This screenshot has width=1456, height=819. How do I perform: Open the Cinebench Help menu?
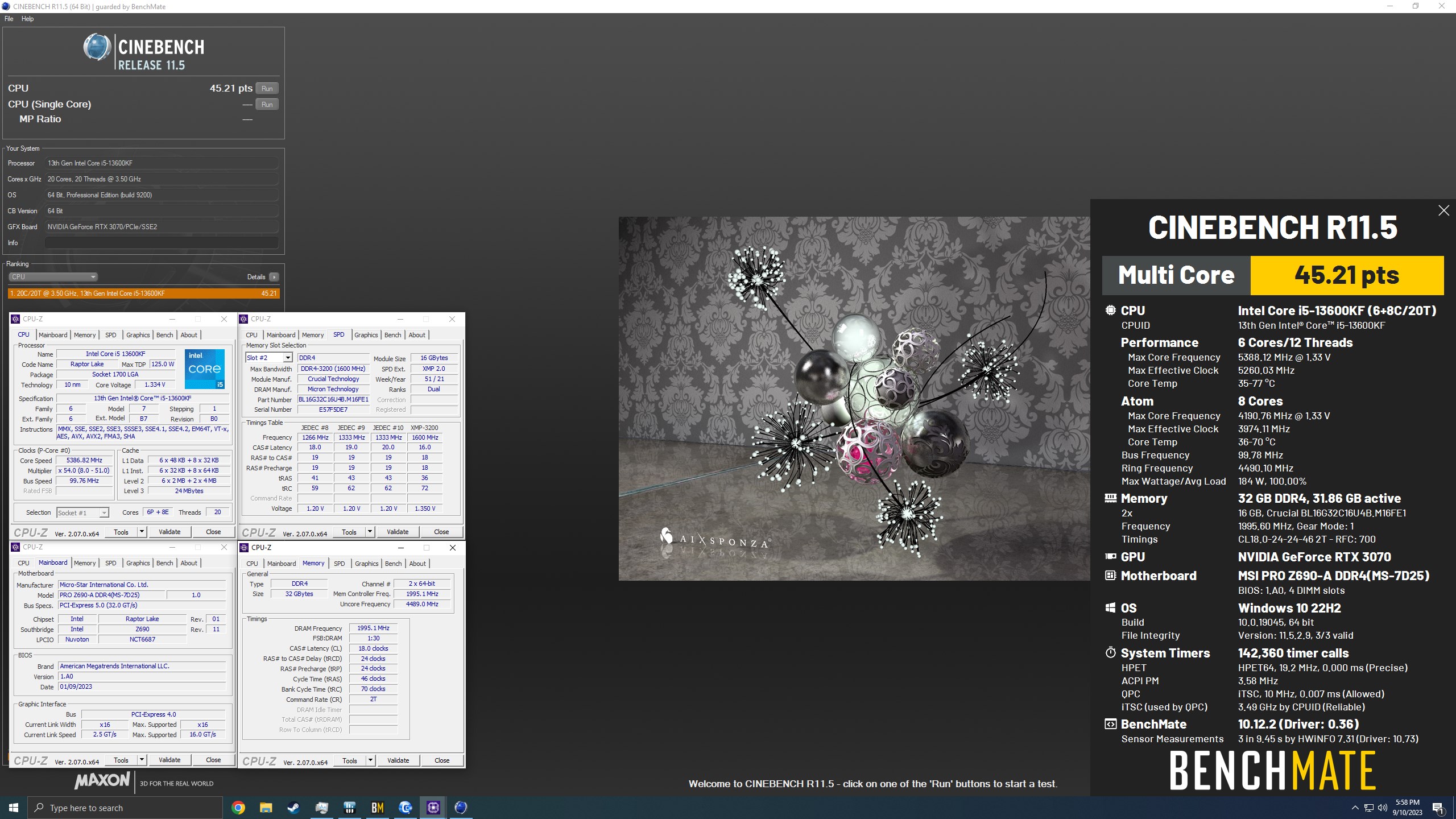(27, 19)
